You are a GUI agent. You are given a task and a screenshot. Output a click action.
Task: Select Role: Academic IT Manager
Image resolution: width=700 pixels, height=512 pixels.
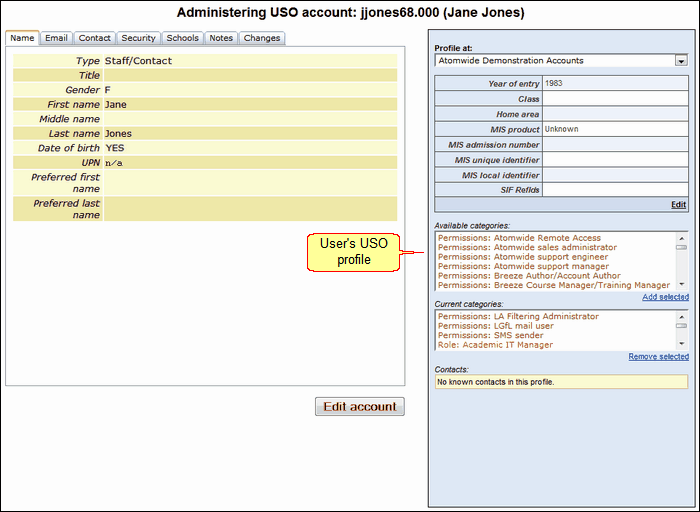tap(495, 345)
